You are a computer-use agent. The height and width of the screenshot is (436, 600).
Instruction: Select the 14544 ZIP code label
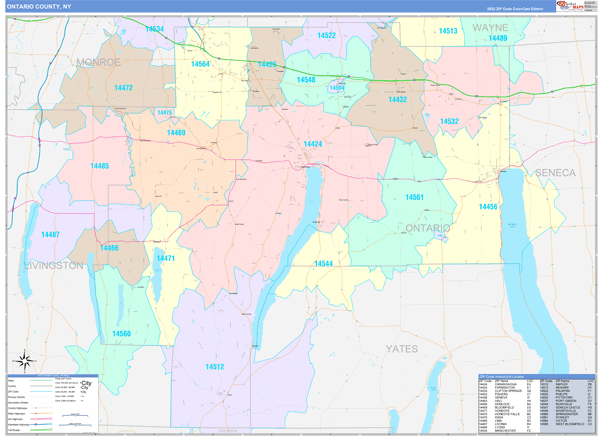pos(323,263)
